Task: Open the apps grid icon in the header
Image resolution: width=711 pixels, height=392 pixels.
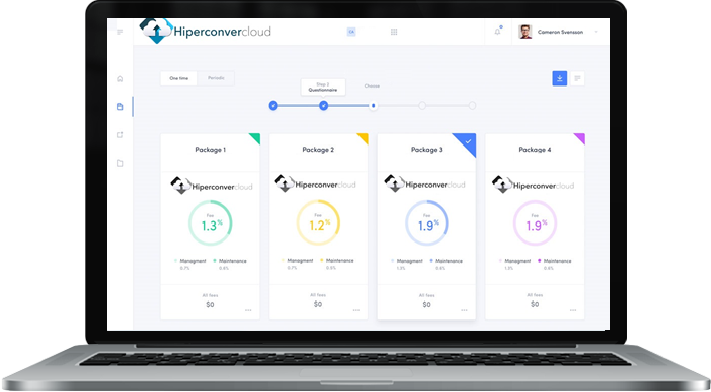Action: pos(394,32)
